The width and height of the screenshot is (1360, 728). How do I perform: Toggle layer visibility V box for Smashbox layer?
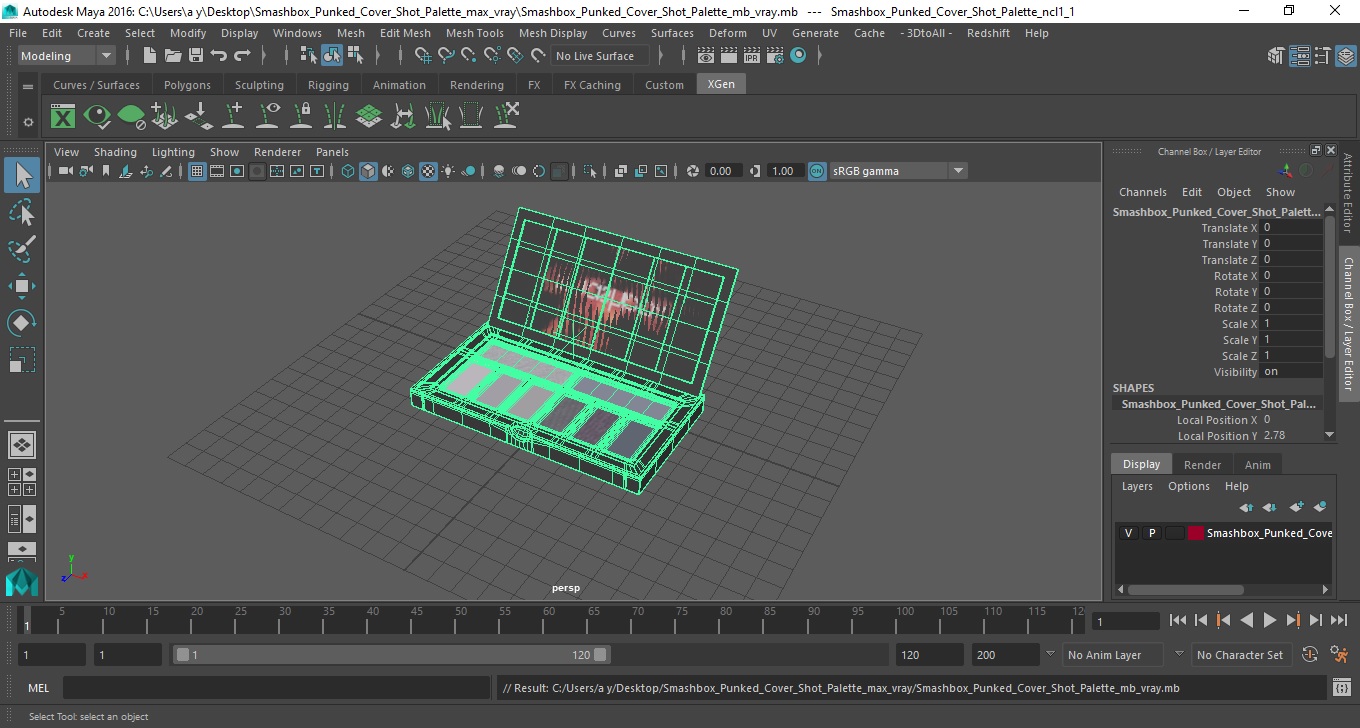1128,533
